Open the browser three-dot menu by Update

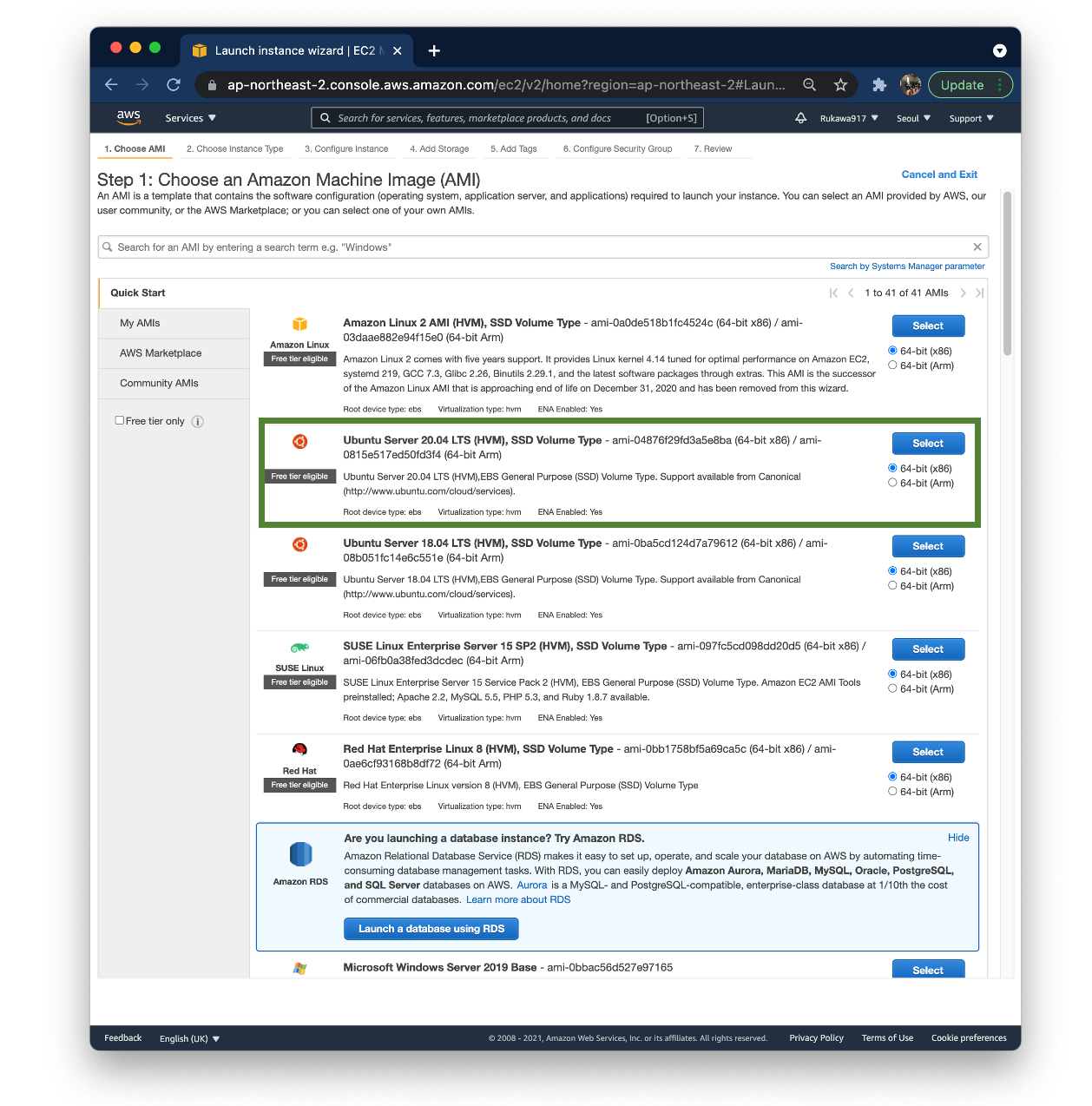[1000, 84]
